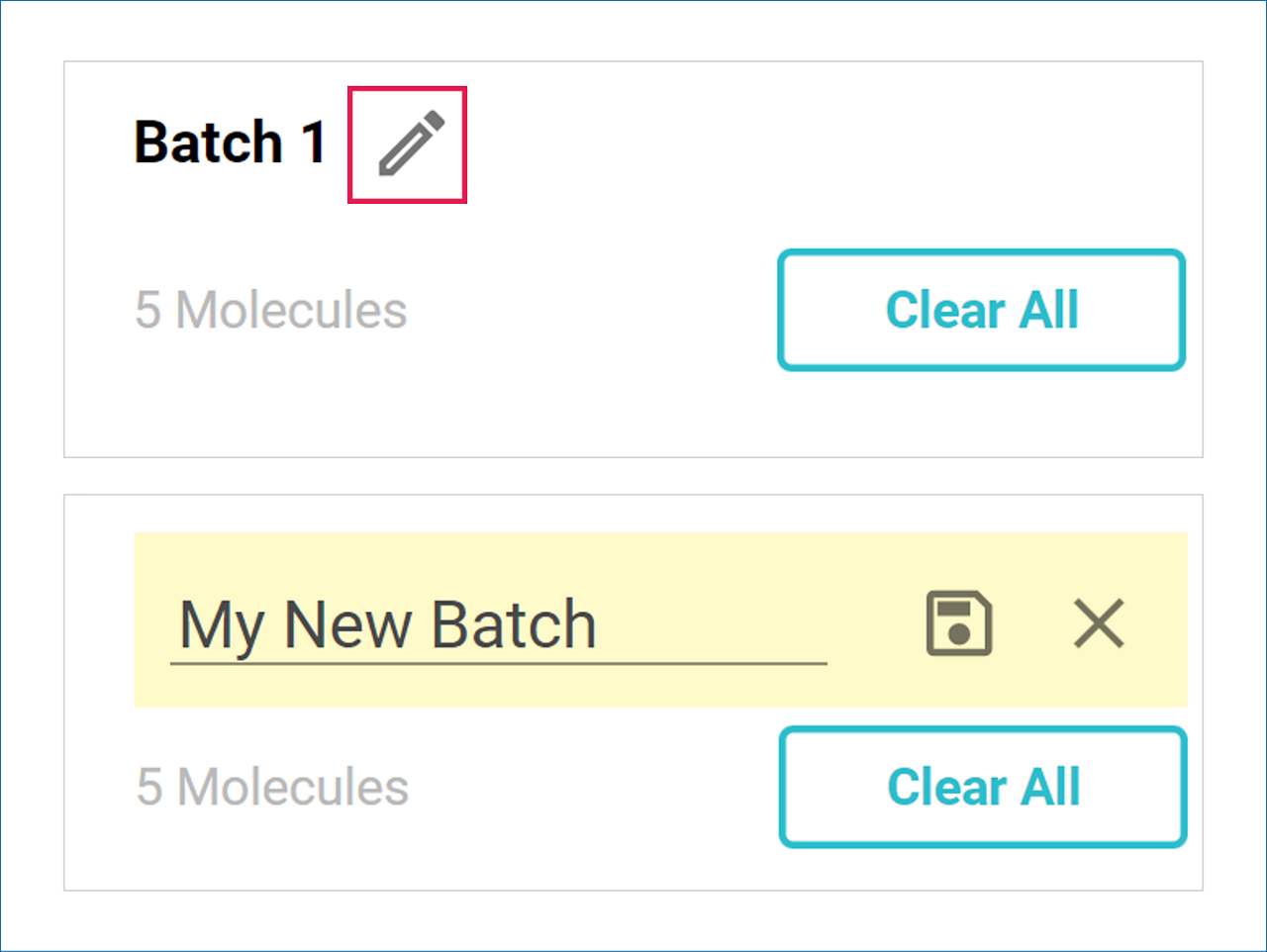The height and width of the screenshot is (952, 1267).
Task: Click Clear All in the Batch 1 card
Action: point(981,310)
